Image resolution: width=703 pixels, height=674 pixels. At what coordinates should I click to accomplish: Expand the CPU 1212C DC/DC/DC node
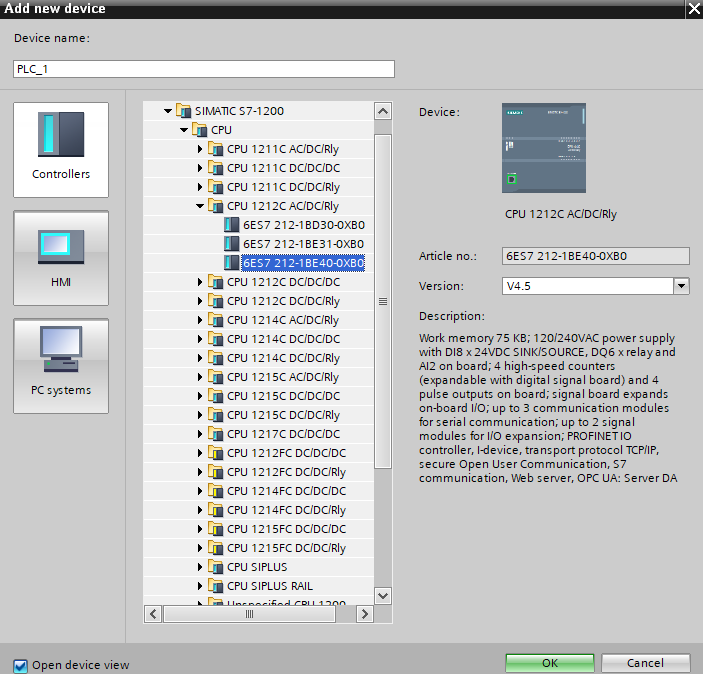(200, 282)
